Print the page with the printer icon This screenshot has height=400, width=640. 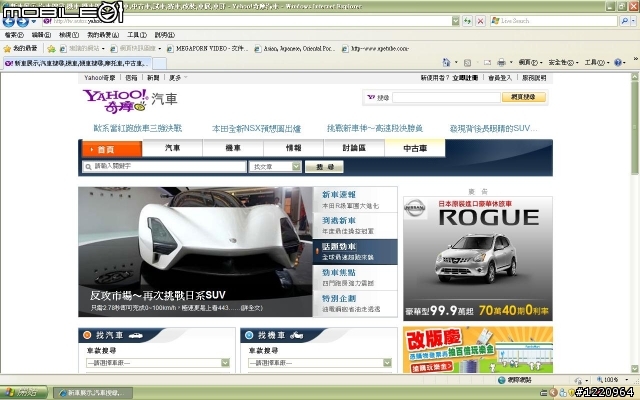[x=501, y=62]
